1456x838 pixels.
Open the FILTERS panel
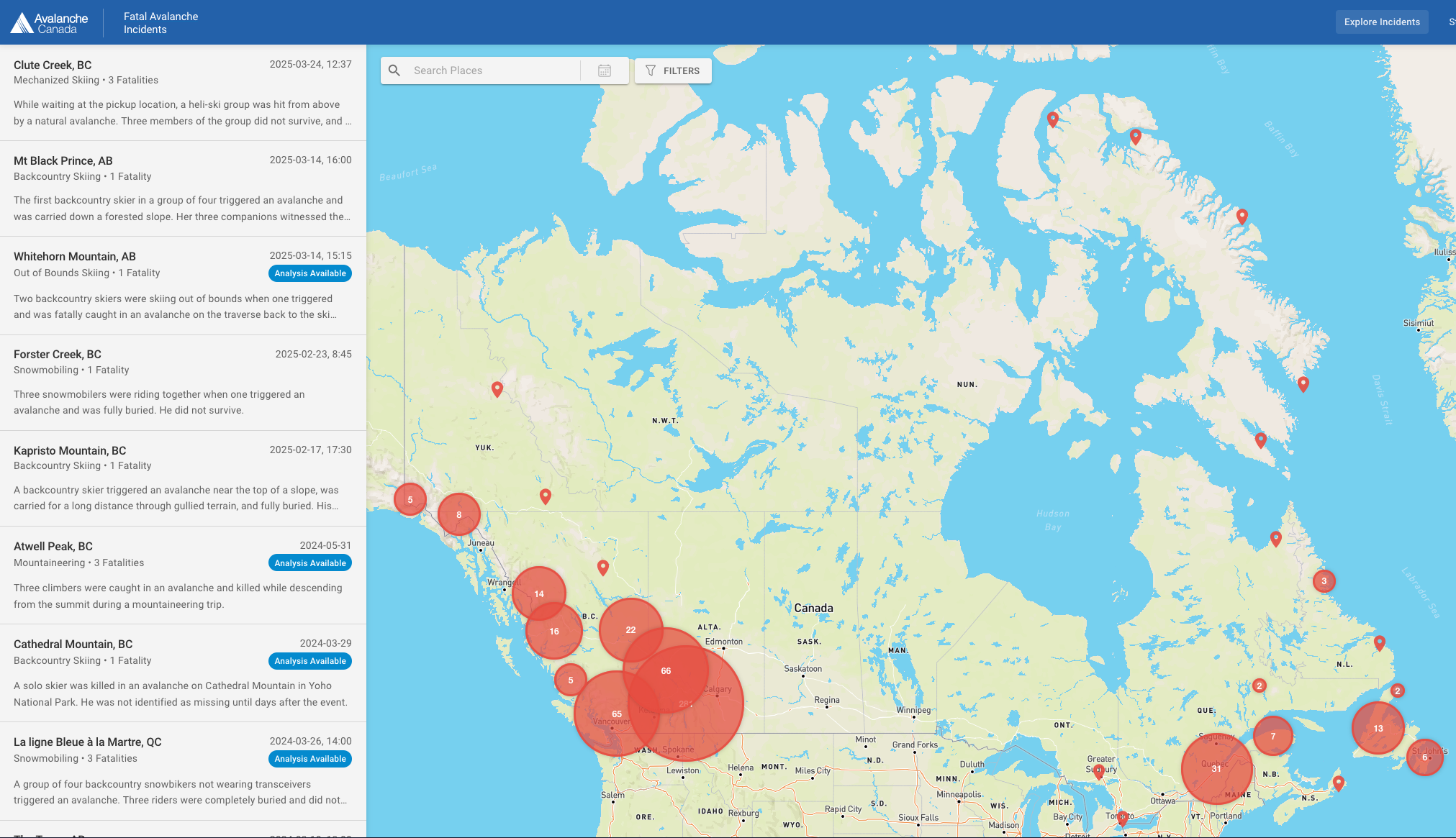[673, 70]
